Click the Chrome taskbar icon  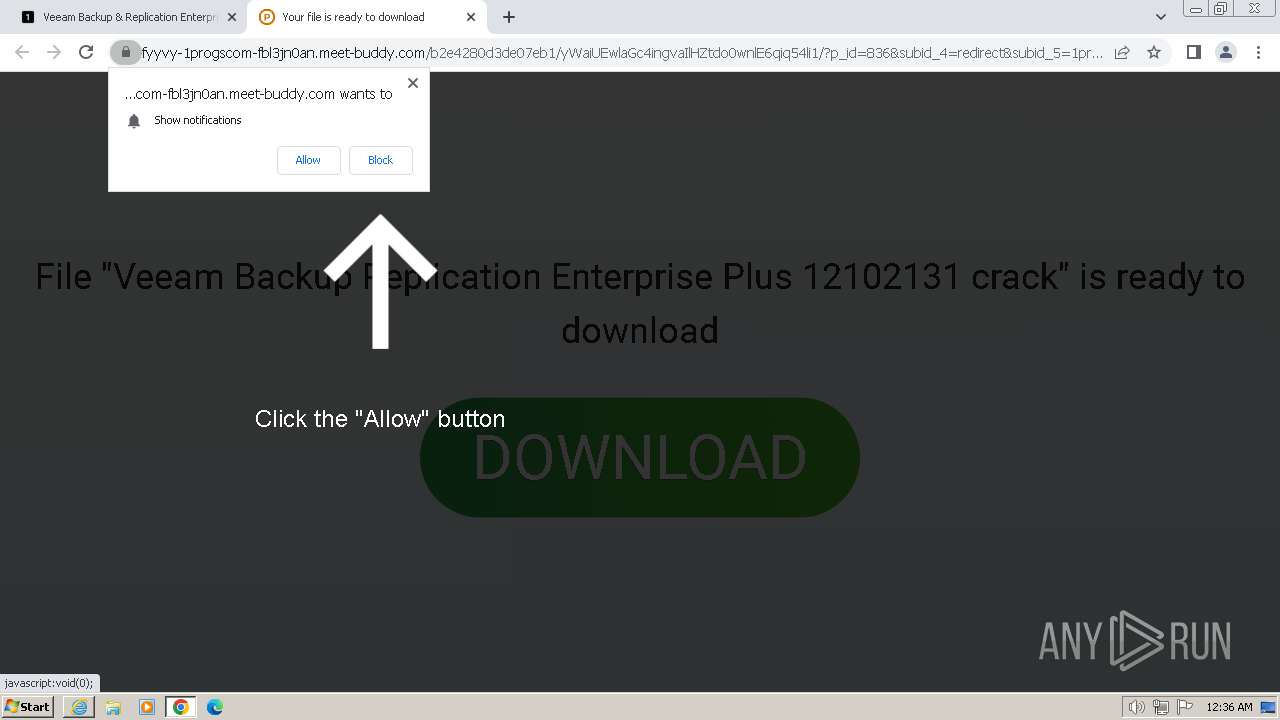tap(181, 707)
